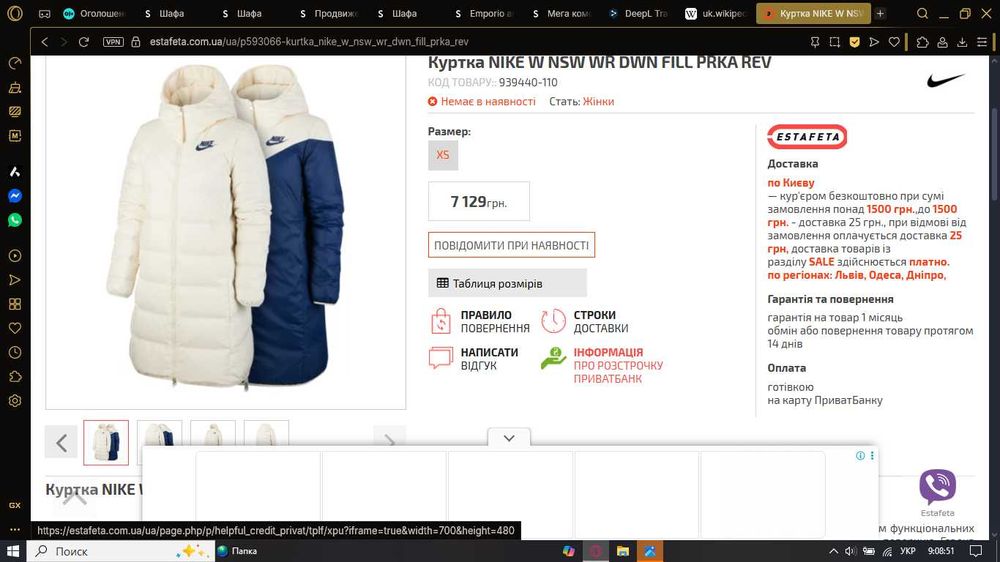Open the downloads panel
Image resolution: width=1000 pixels, height=562 pixels.
962,41
